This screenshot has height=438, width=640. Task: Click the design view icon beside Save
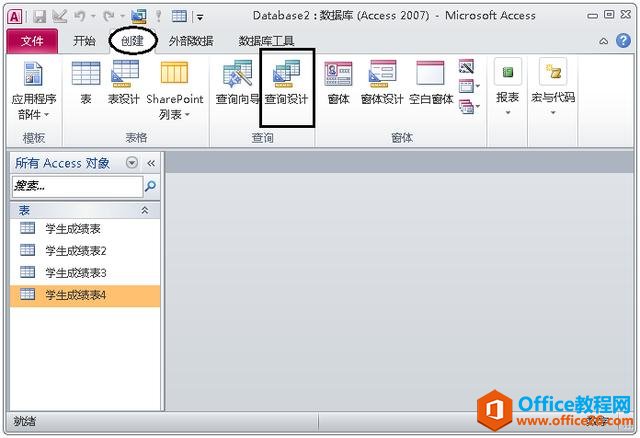60,16
